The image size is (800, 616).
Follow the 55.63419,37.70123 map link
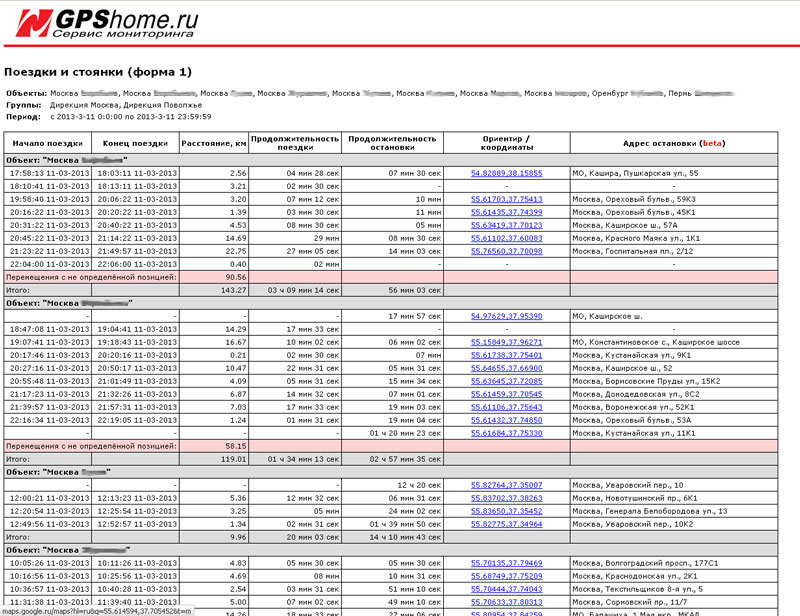tap(506, 225)
